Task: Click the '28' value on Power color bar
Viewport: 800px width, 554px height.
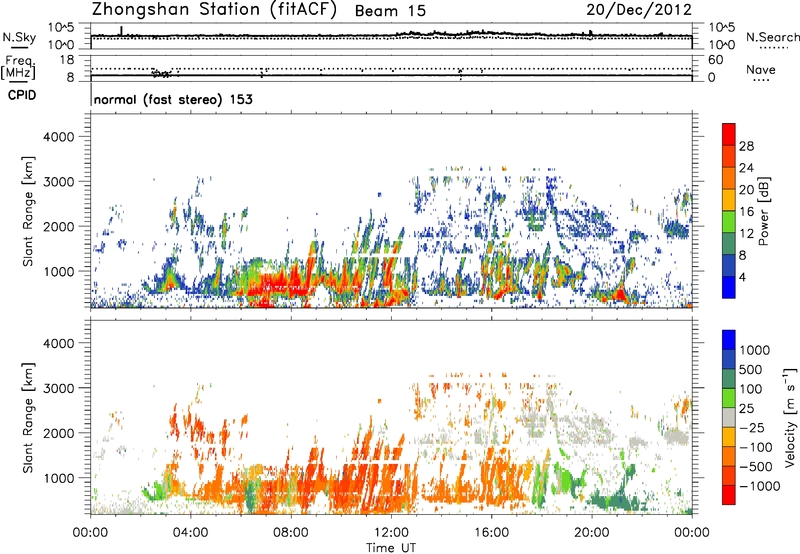Action: [746, 146]
